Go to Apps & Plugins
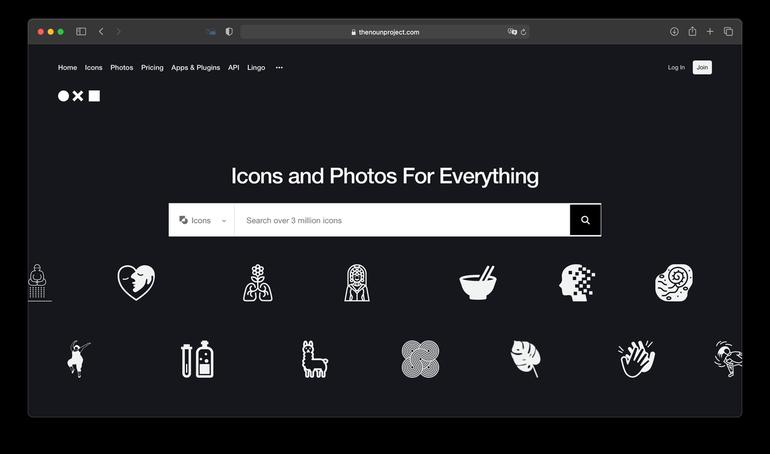The height and width of the screenshot is (454, 770). (x=195, y=68)
